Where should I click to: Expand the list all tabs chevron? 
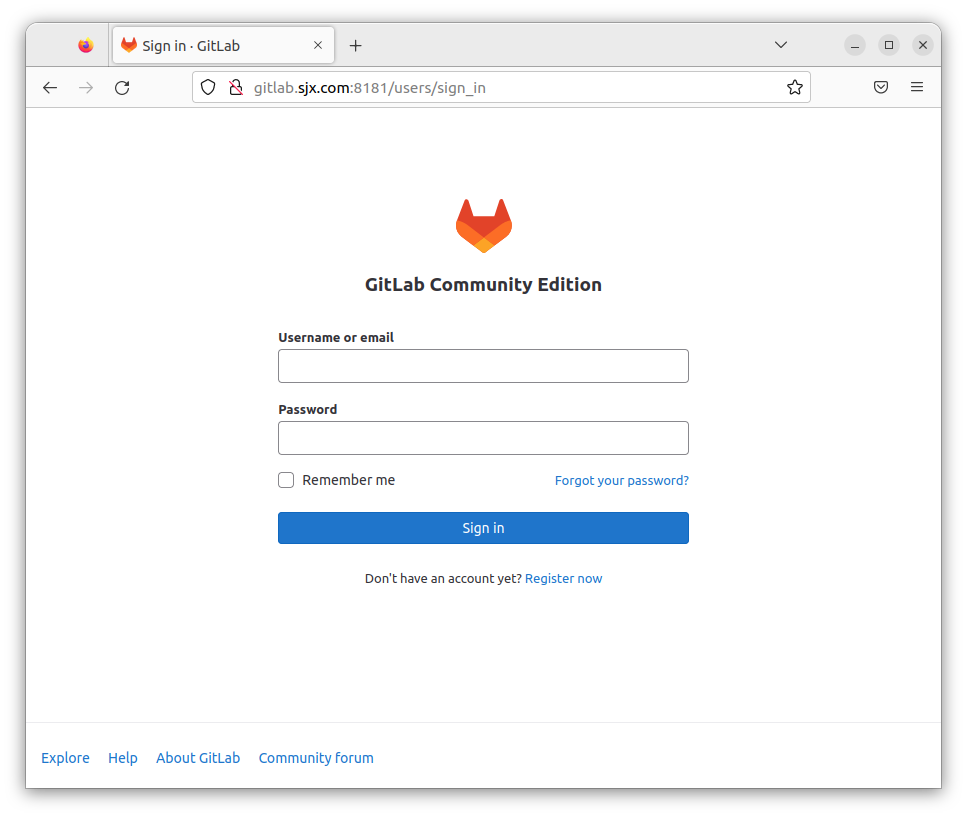781,44
